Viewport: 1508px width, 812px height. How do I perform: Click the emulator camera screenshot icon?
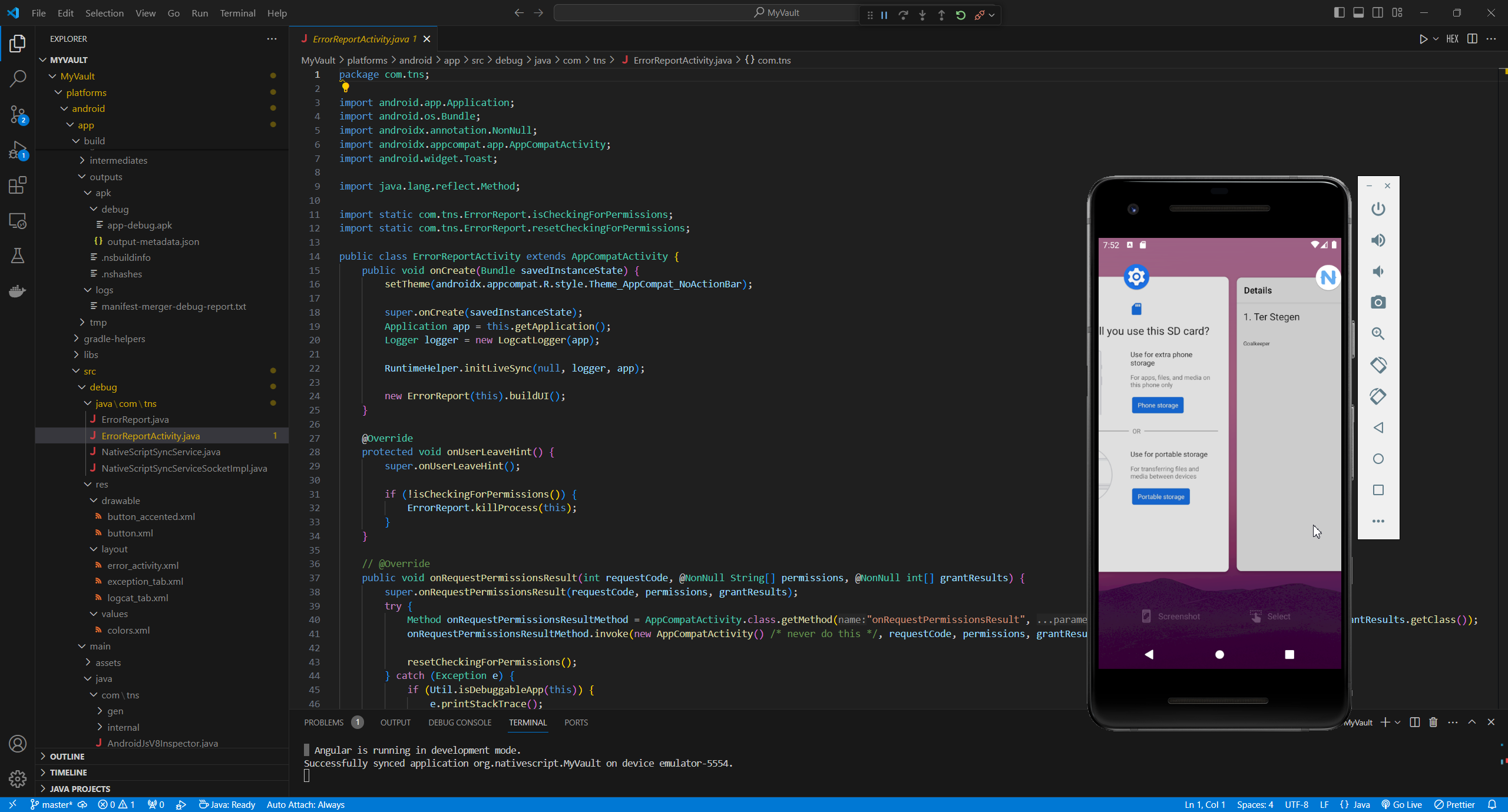click(1378, 303)
